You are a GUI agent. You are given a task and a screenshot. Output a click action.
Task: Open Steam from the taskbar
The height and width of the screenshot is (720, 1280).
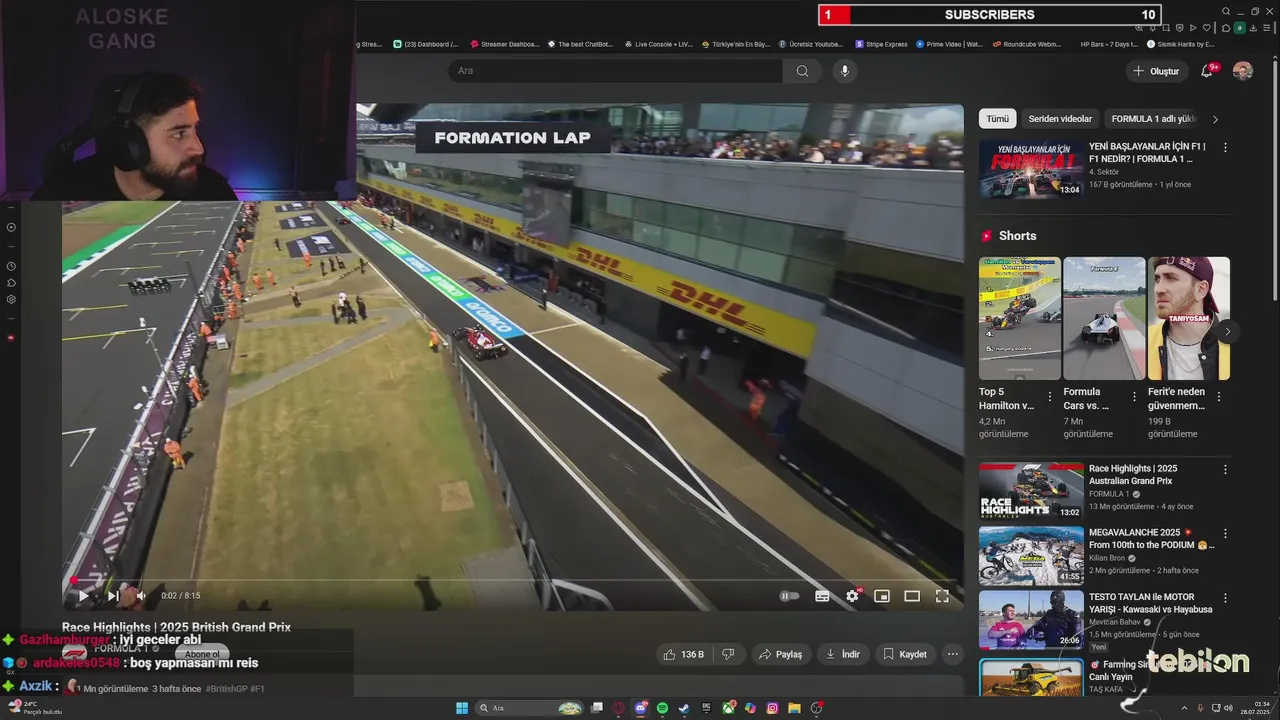click(684, 708)
